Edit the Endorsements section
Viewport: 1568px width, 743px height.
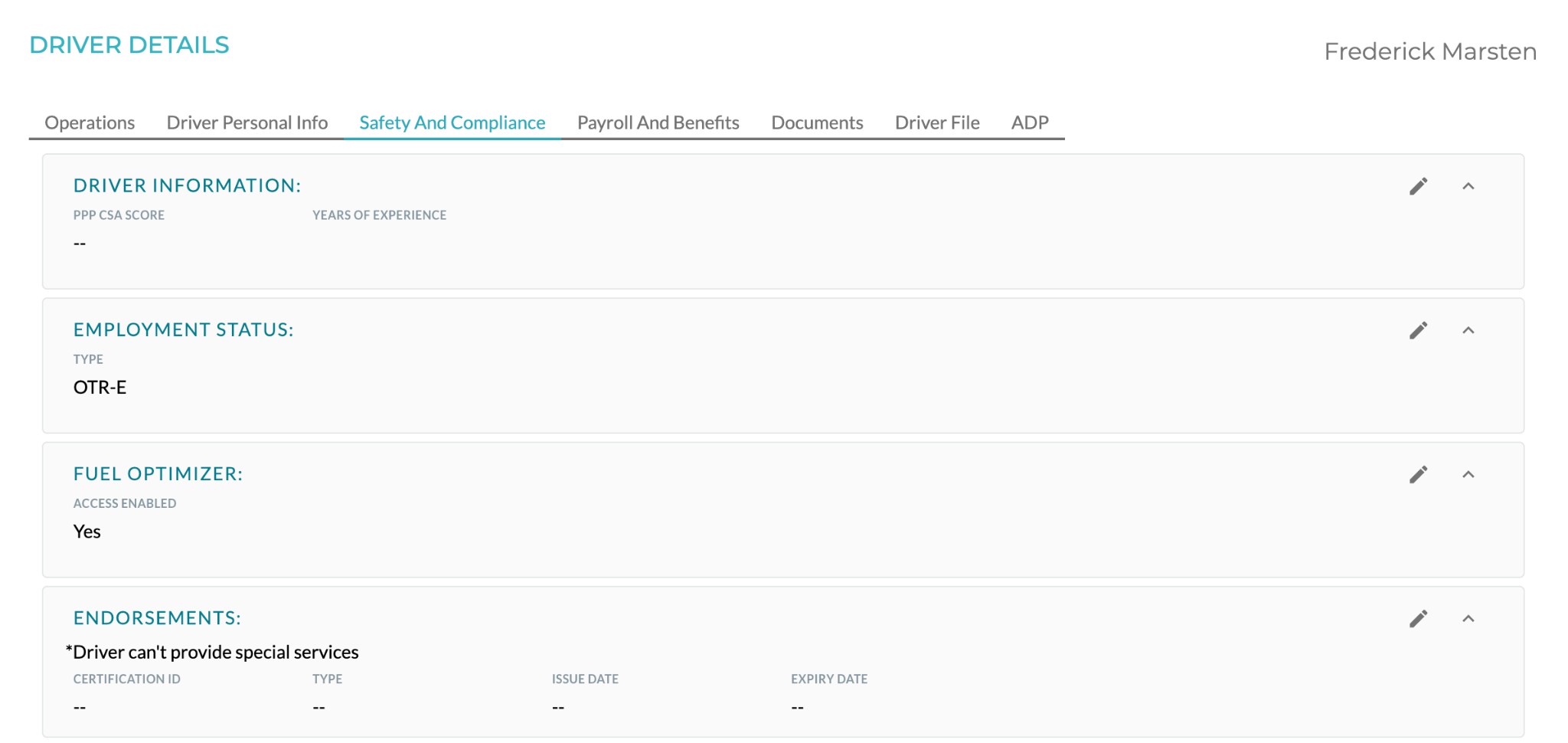coord(1418,618)
